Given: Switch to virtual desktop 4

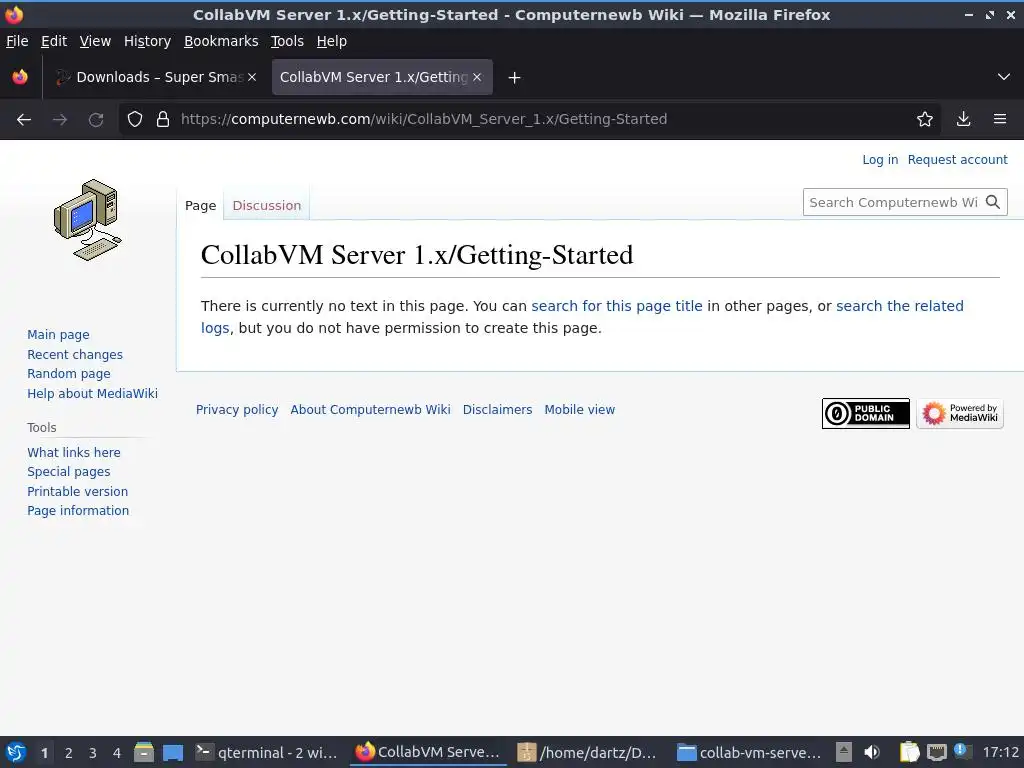Looking at the screenshot, I should [x=117, y=753].
